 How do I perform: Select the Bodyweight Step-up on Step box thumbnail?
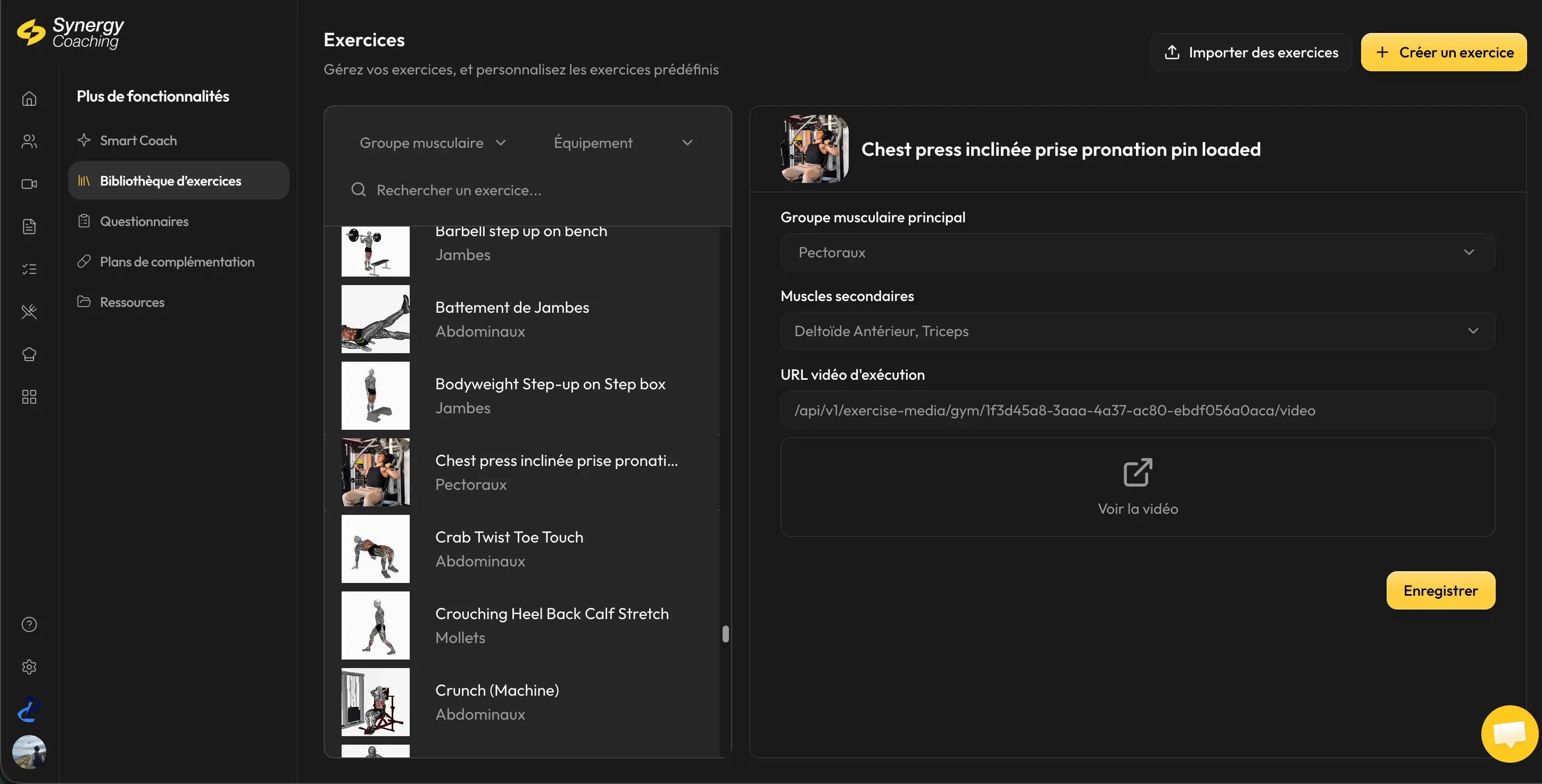click(x=375, y=396)
